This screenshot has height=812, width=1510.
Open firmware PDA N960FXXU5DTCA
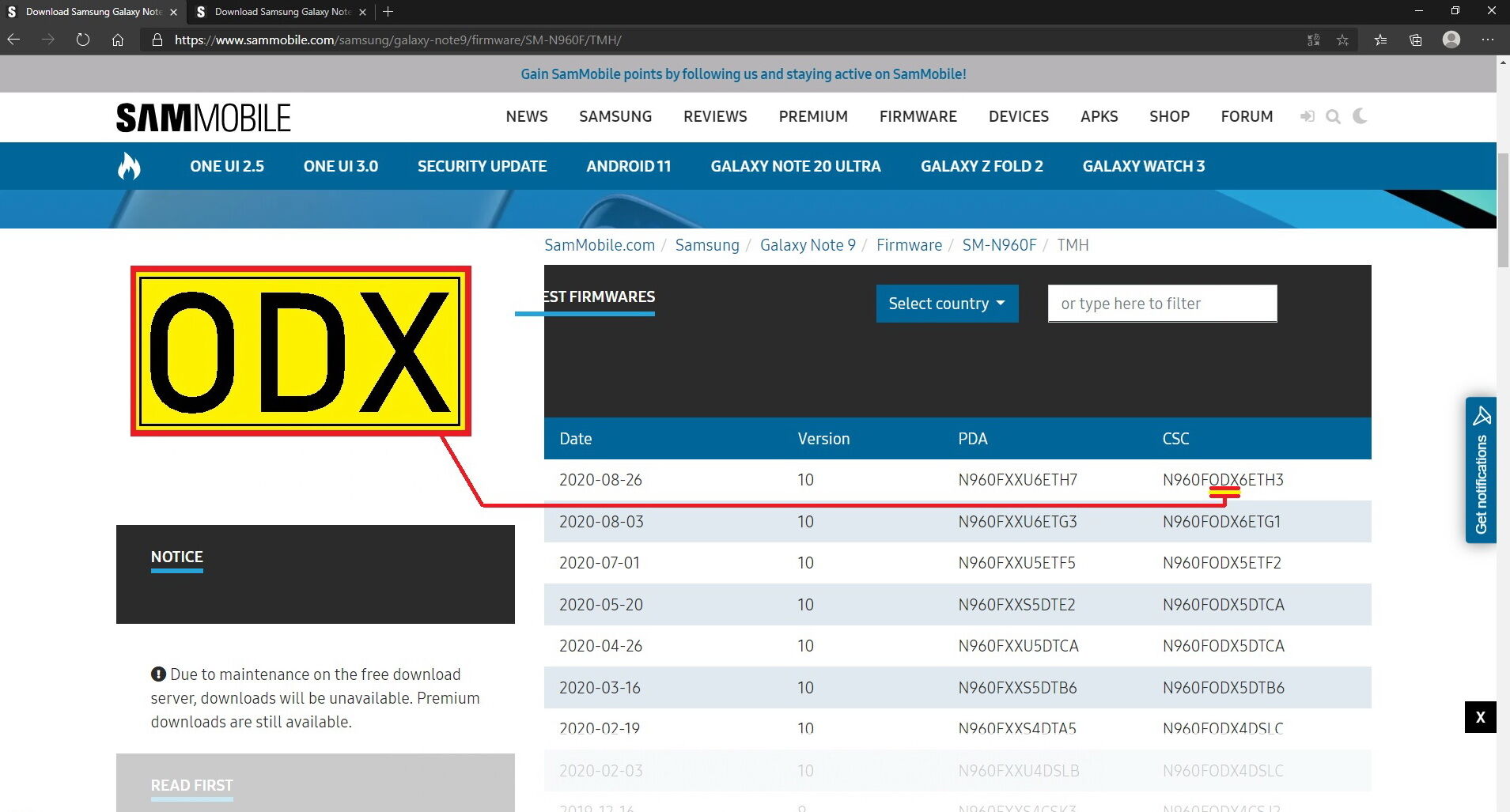pos(1018,646)
